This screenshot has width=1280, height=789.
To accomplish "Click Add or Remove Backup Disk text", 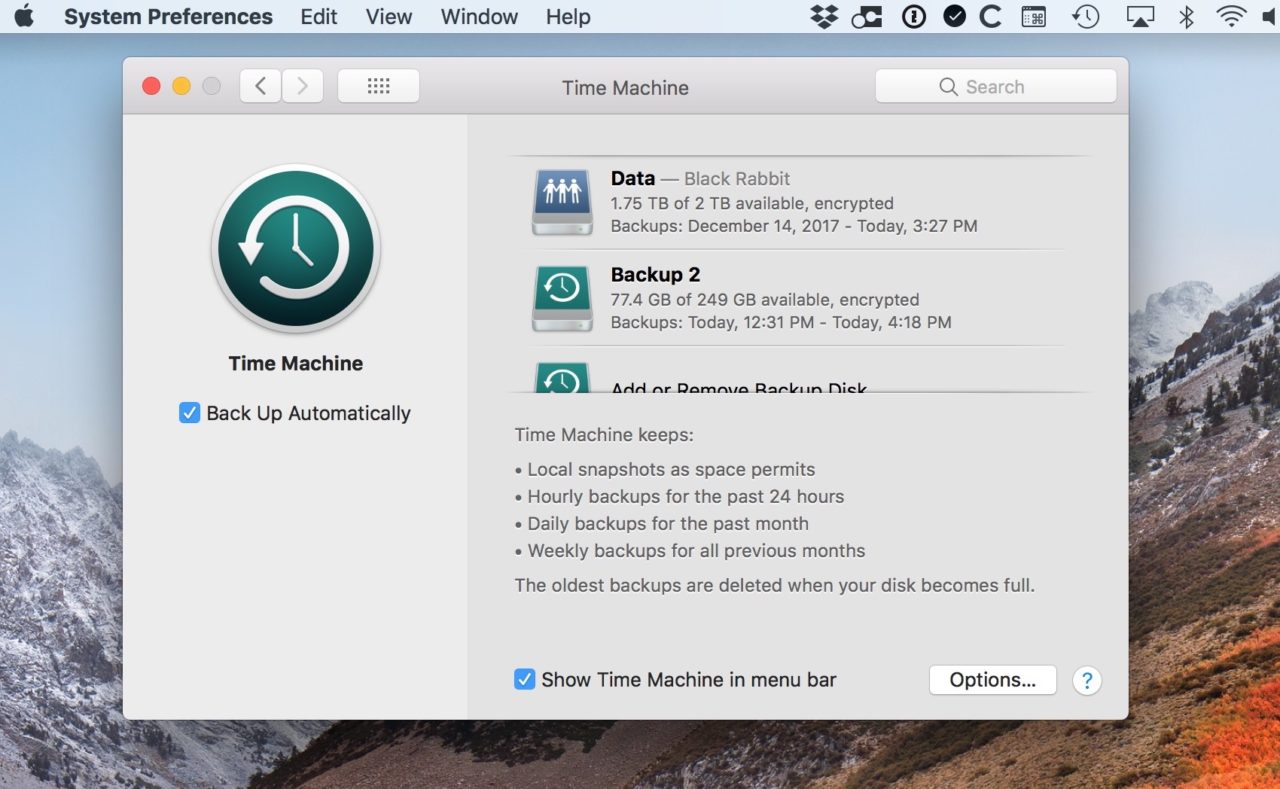I will coord(739,386).
